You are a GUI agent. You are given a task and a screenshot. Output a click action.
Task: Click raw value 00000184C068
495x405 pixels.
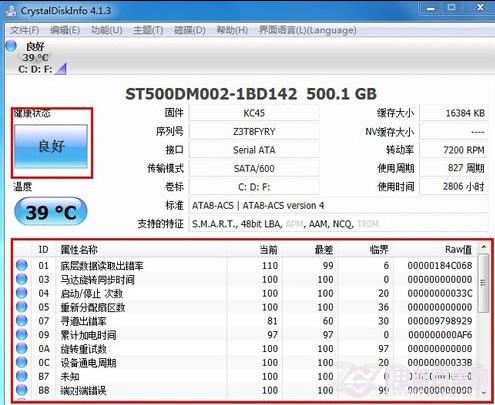click(440, 266)
